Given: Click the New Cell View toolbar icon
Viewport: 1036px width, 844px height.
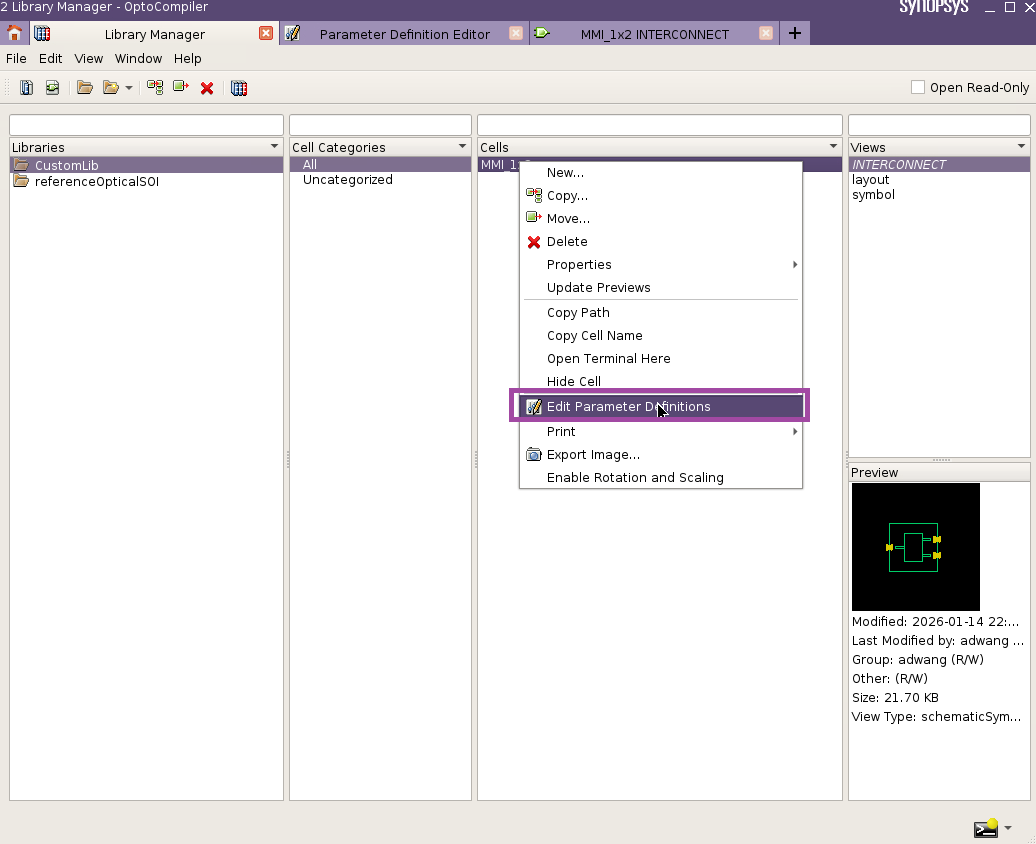Looking at the screenshot, I should (x=52, y=88).
